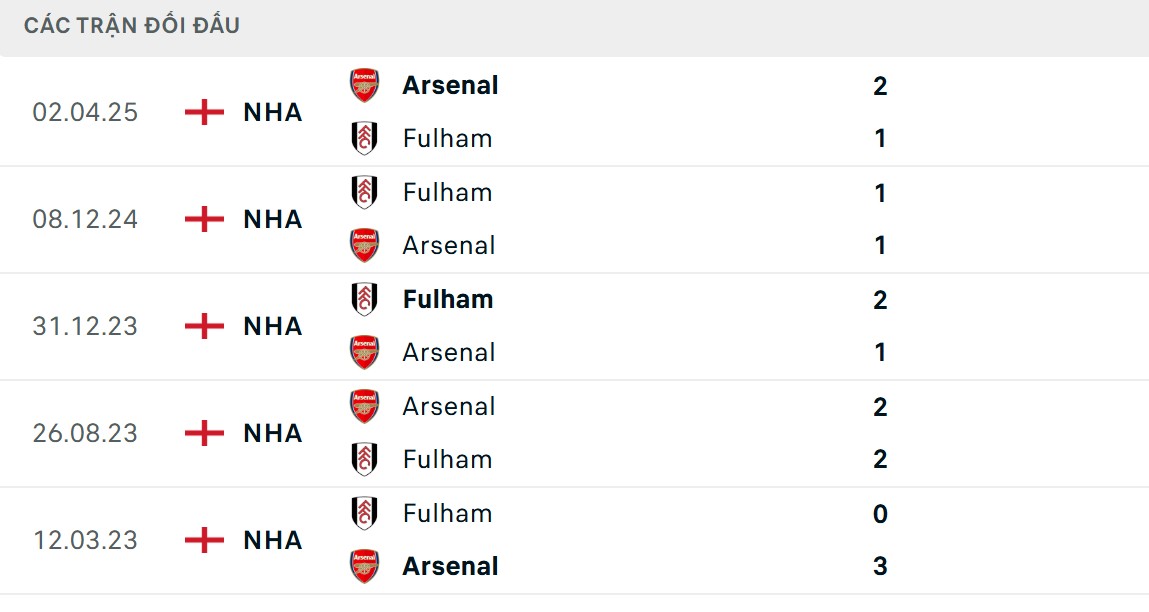
Task: Click England flag beside 31.12.23 date
Action: click(x=204, y=326)
